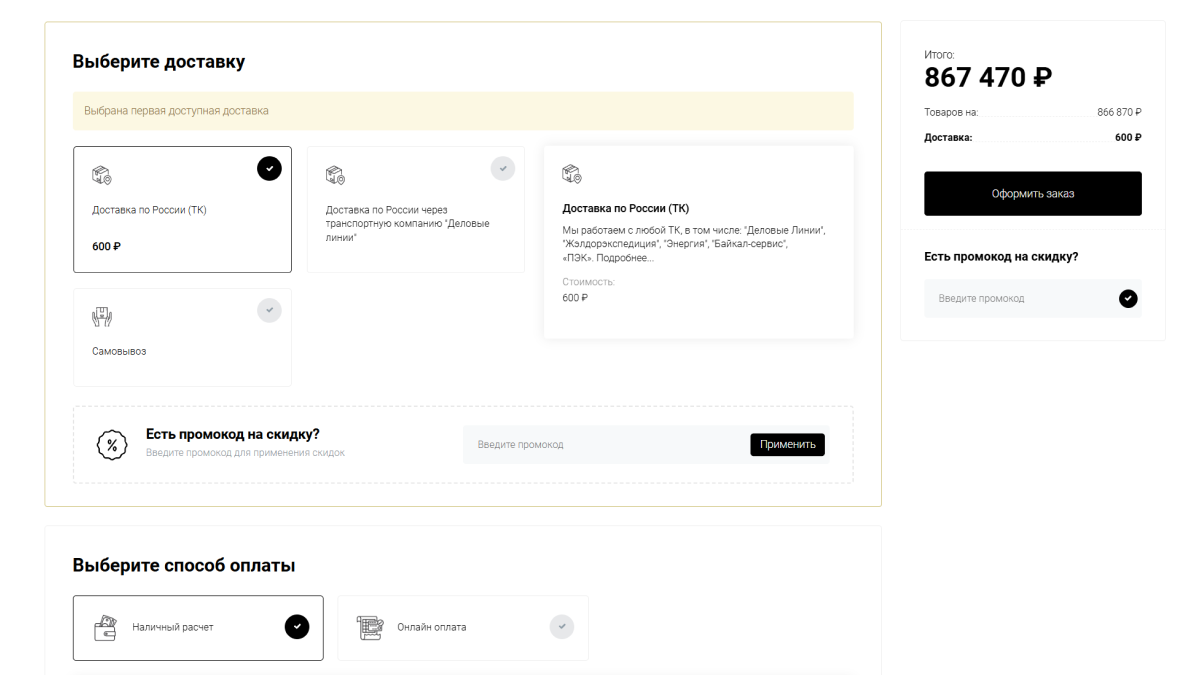
Task: Click the wallet icon for Наличный расчет
Action: pos(105,627)
